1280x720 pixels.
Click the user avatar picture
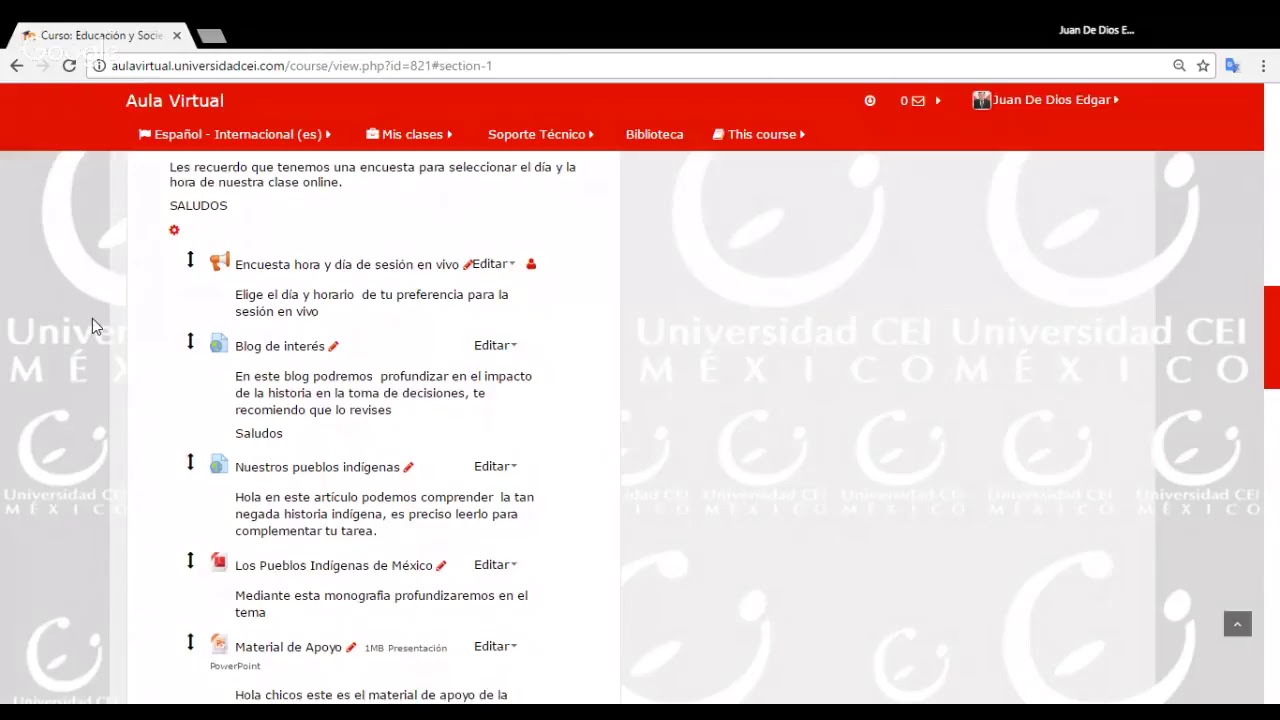coord(981,100)
